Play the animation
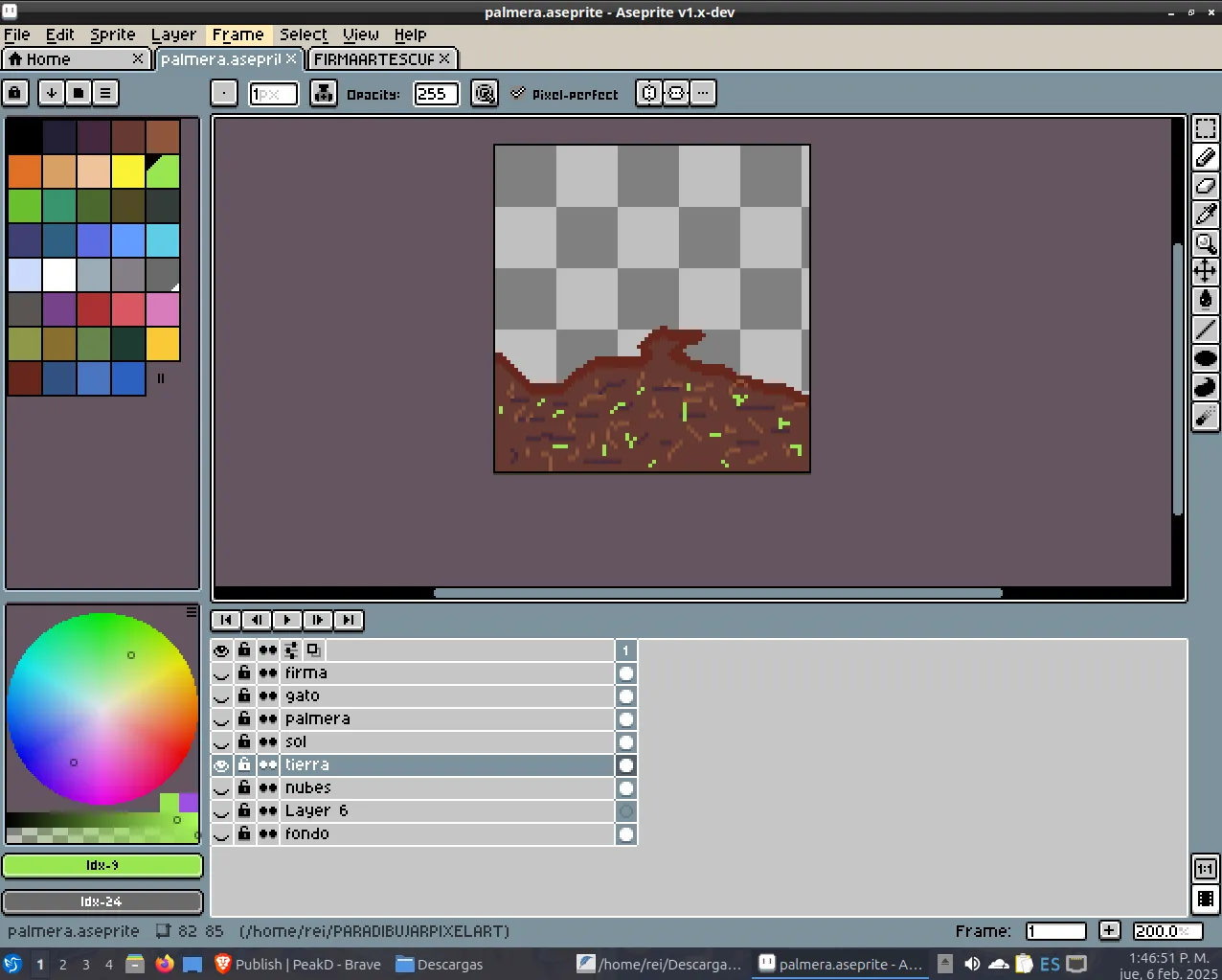 pos(287,620)
